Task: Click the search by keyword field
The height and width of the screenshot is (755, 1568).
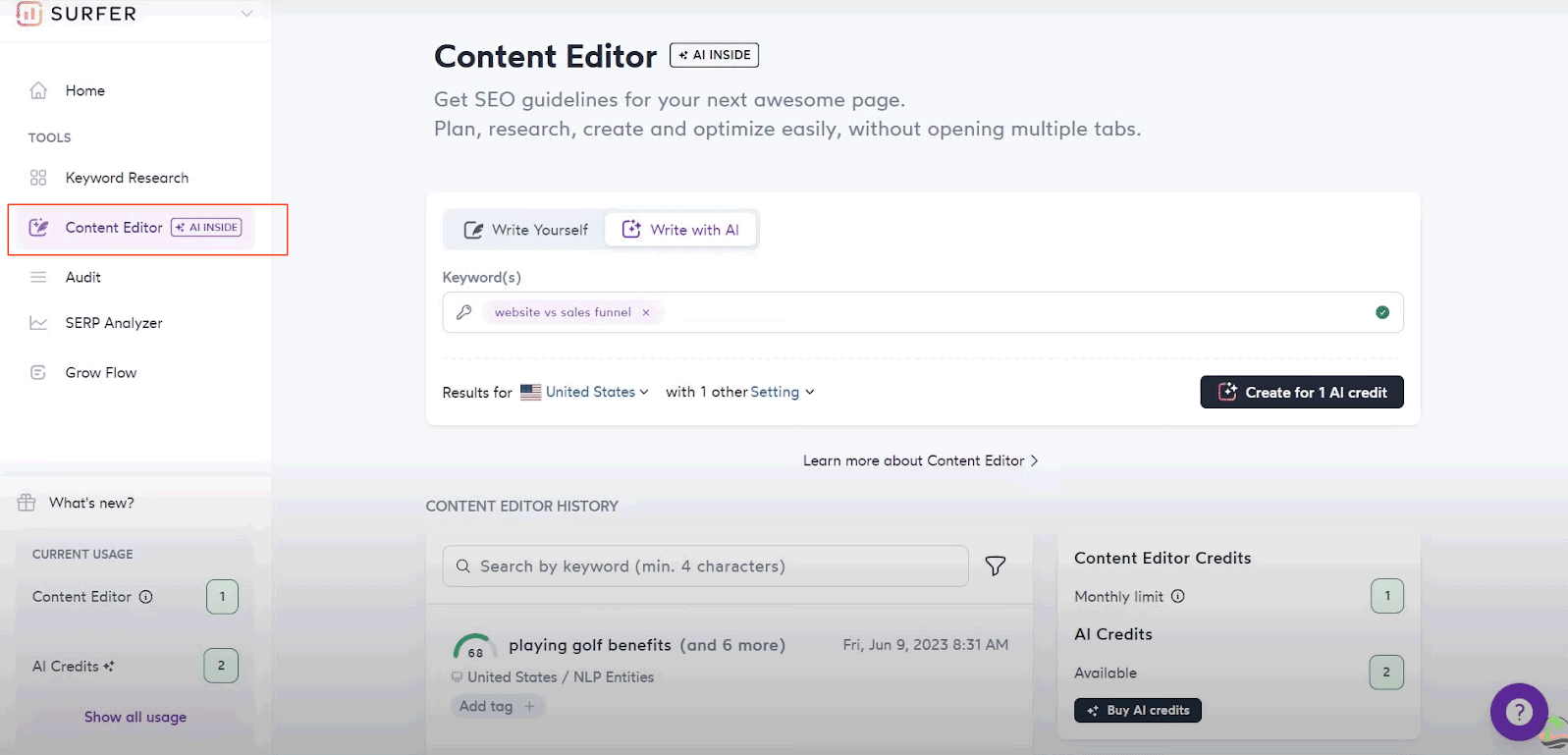Action: pyautogui.click(x=705, y=566)
